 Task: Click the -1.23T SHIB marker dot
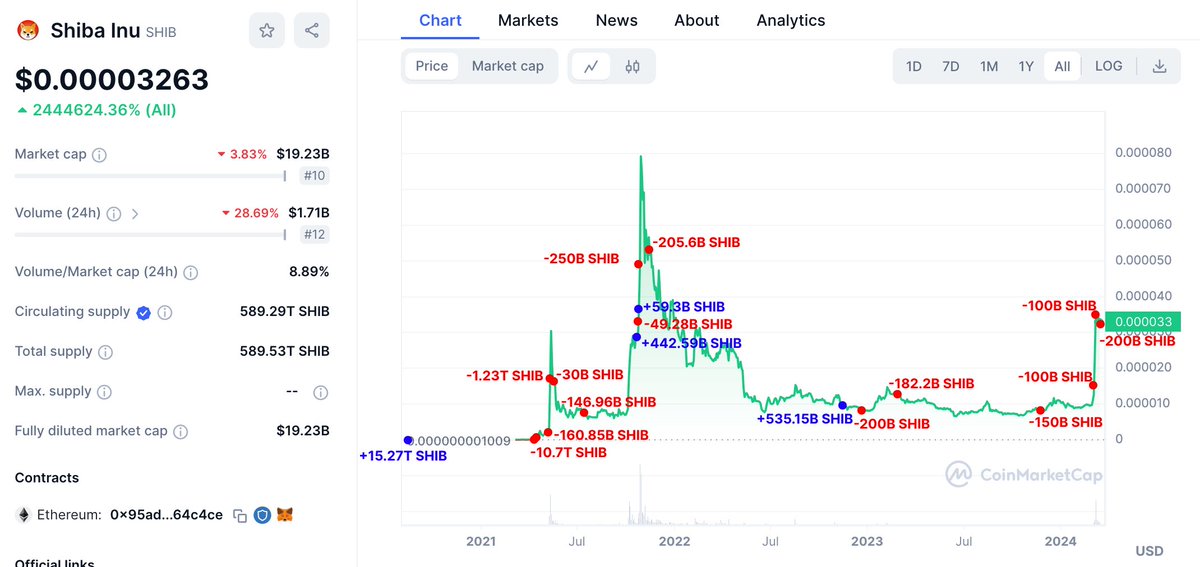click(x=550, y=378)
